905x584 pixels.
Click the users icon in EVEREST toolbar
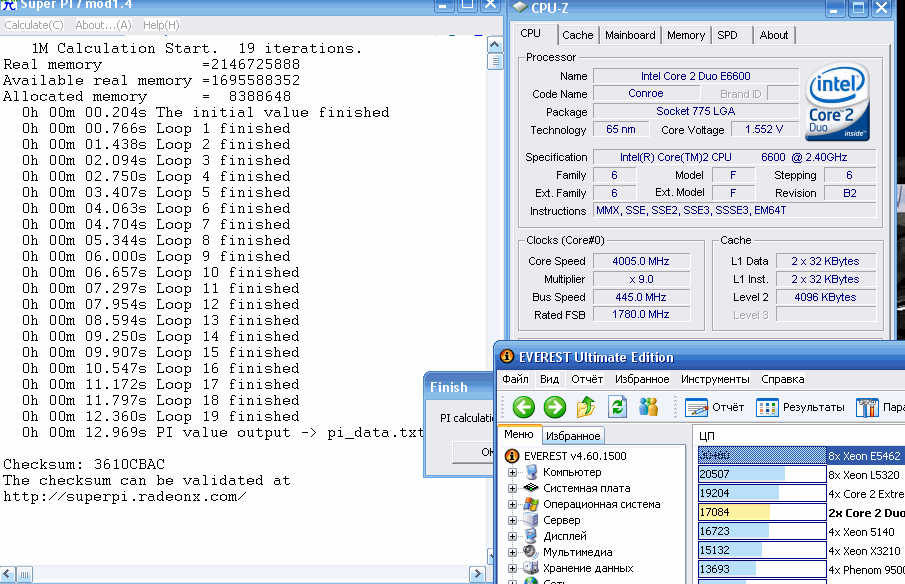(x=649, y=407)
